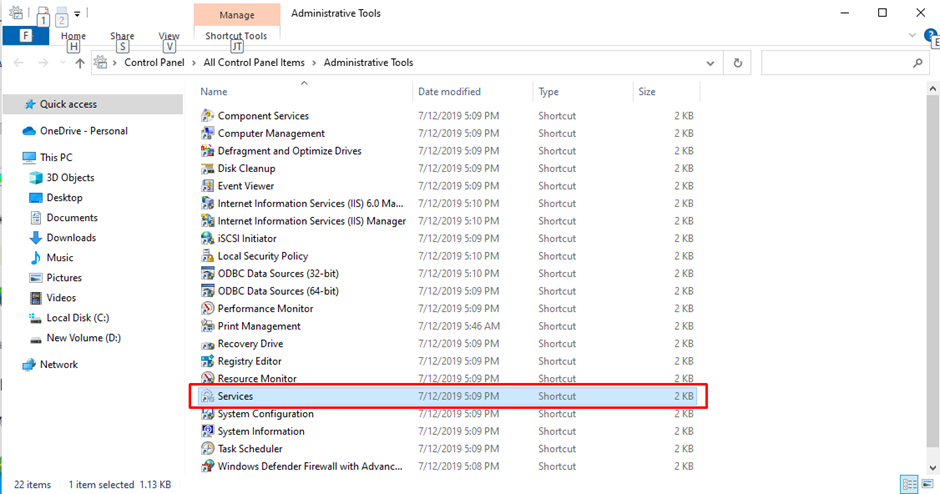
Task: Select the Event Viewer icon
Action: click(207, 186)
